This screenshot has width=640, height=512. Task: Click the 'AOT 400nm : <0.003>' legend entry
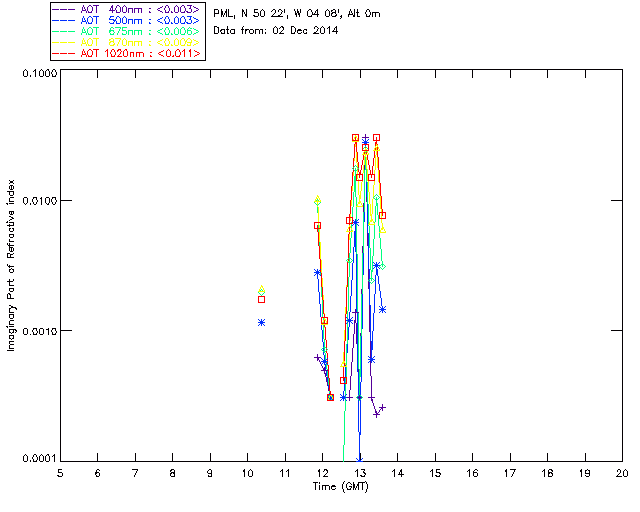(127, 9)
